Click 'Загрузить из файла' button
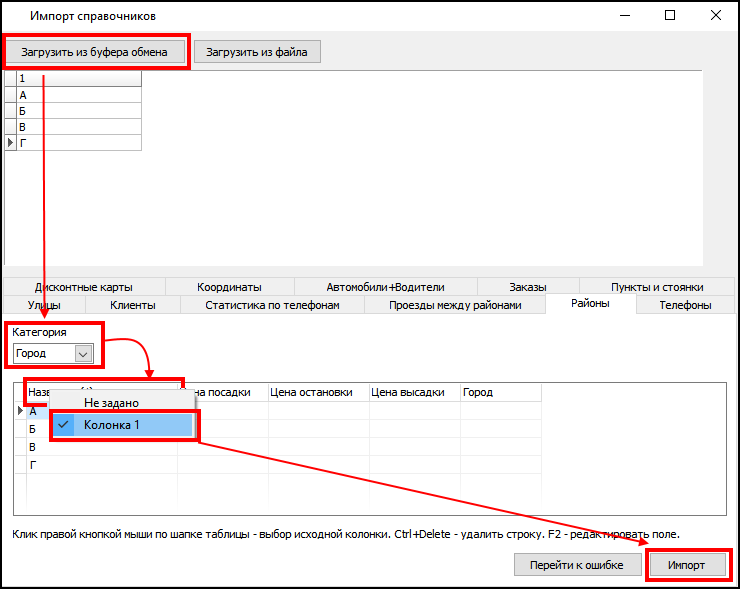This screenshot has height=589, width=740. pyautogui.click(x=257, y=52)
